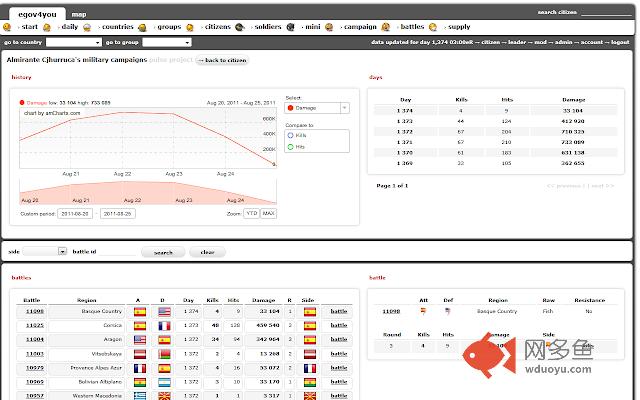Click defender USA flag in Basque Country battles row
Screen dimensions: 640x400
click(164, 312)
